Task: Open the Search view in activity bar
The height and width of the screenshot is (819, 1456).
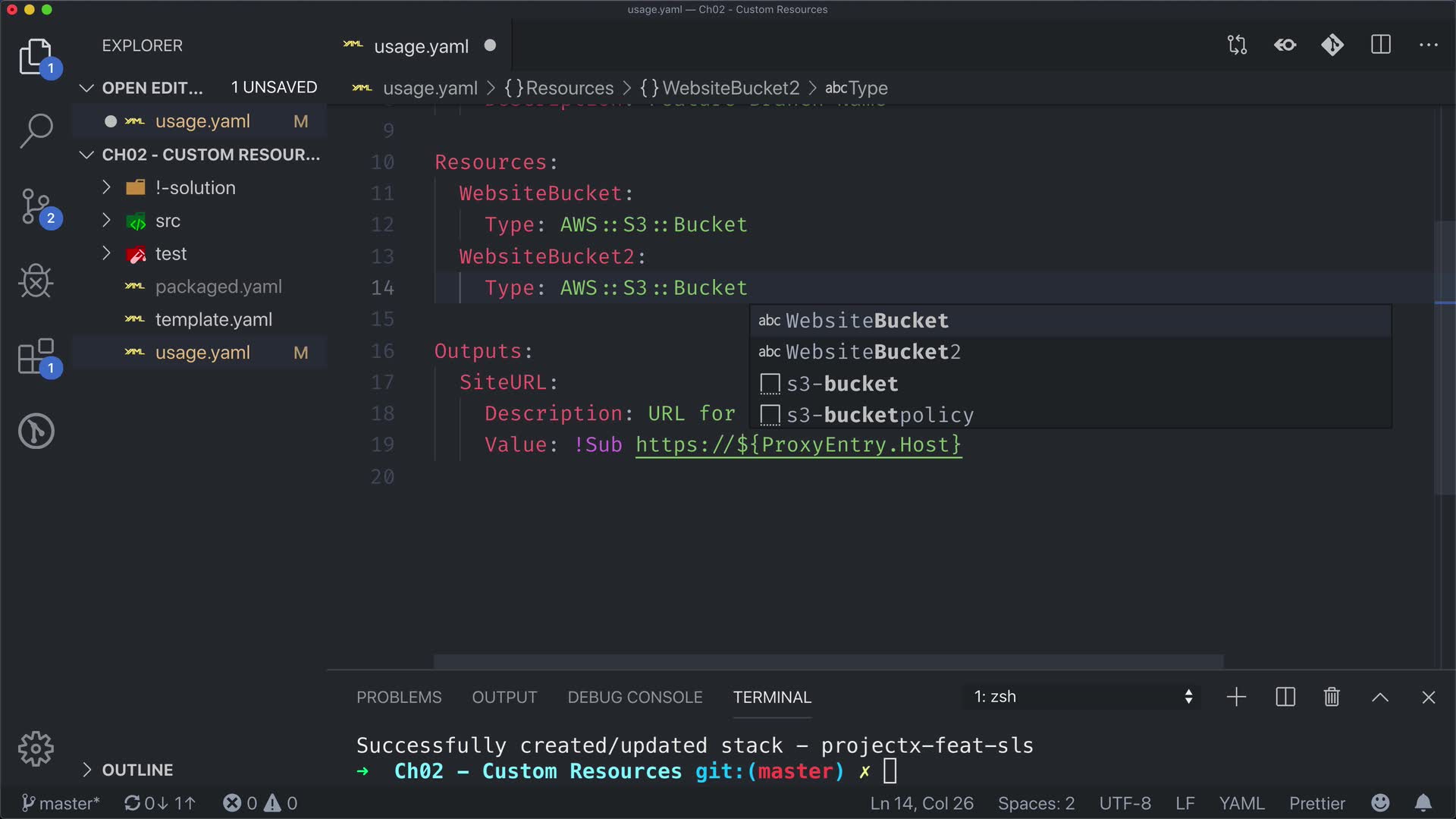Action: 36,130
